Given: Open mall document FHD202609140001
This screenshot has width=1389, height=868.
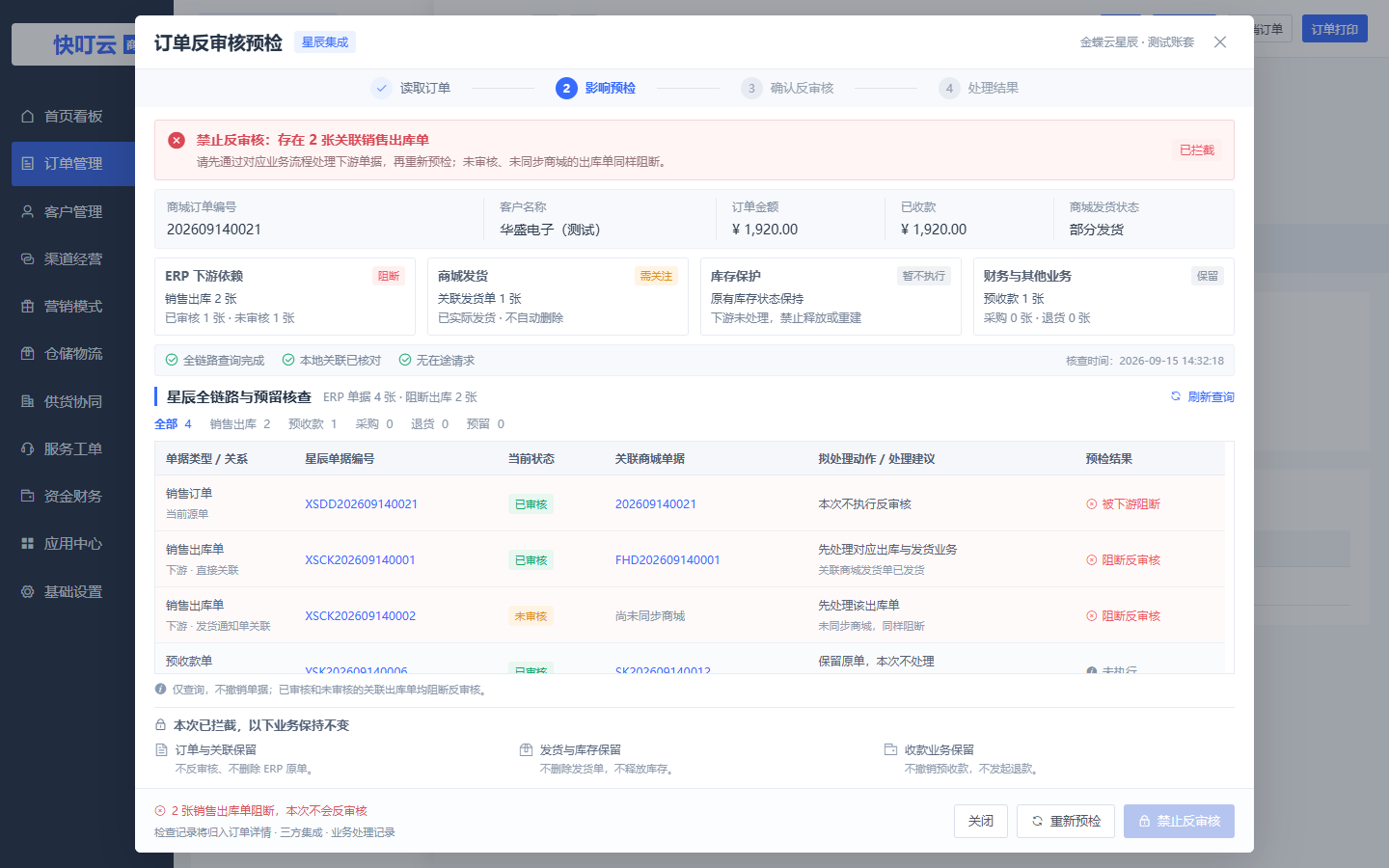Looking at the screenshot, I should pyautogui.click(x=667, y=560).
